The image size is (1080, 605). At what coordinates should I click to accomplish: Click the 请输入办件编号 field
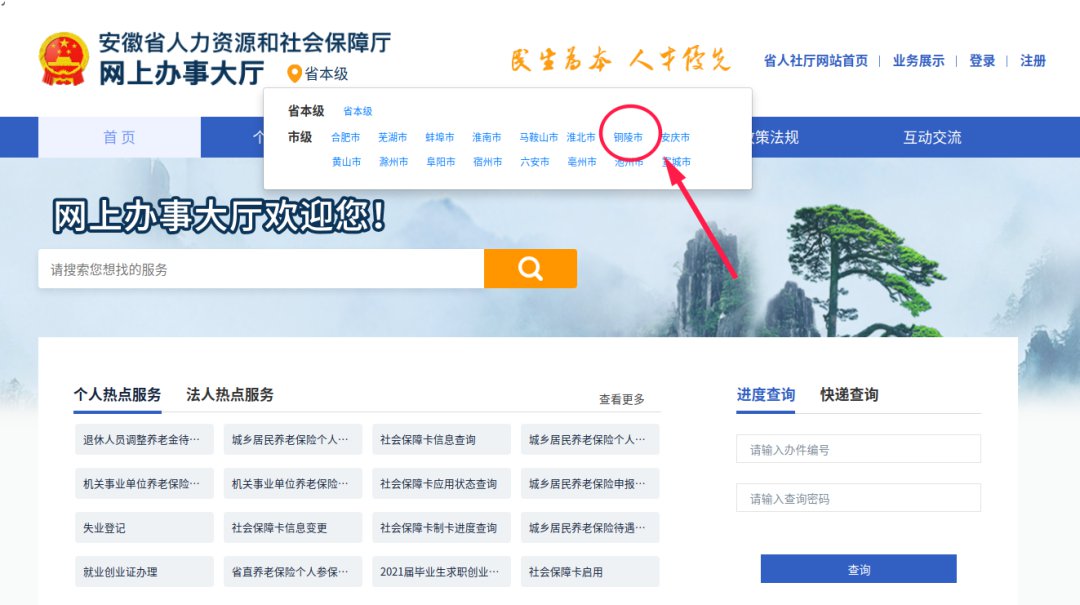point(858,450)
